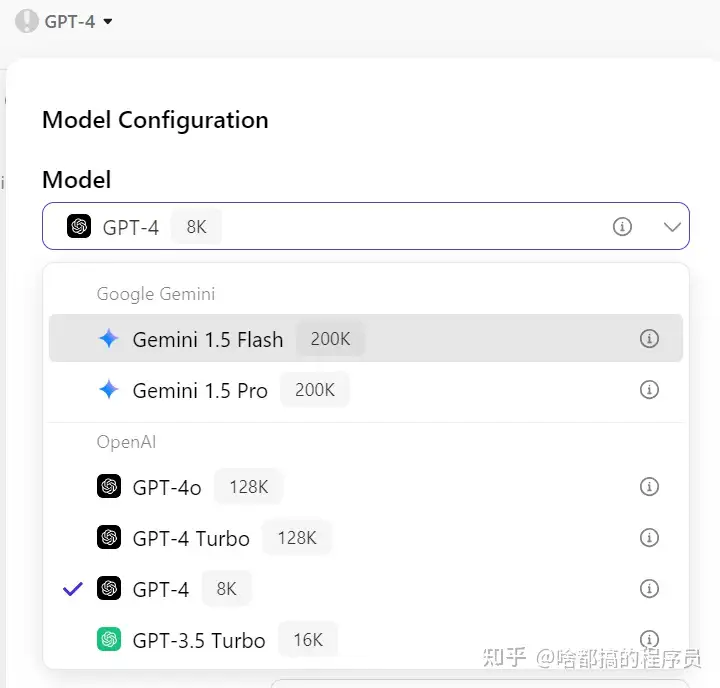
Task: Click the purple checkmark next to GPT-4
Action: tap(72, 589)
